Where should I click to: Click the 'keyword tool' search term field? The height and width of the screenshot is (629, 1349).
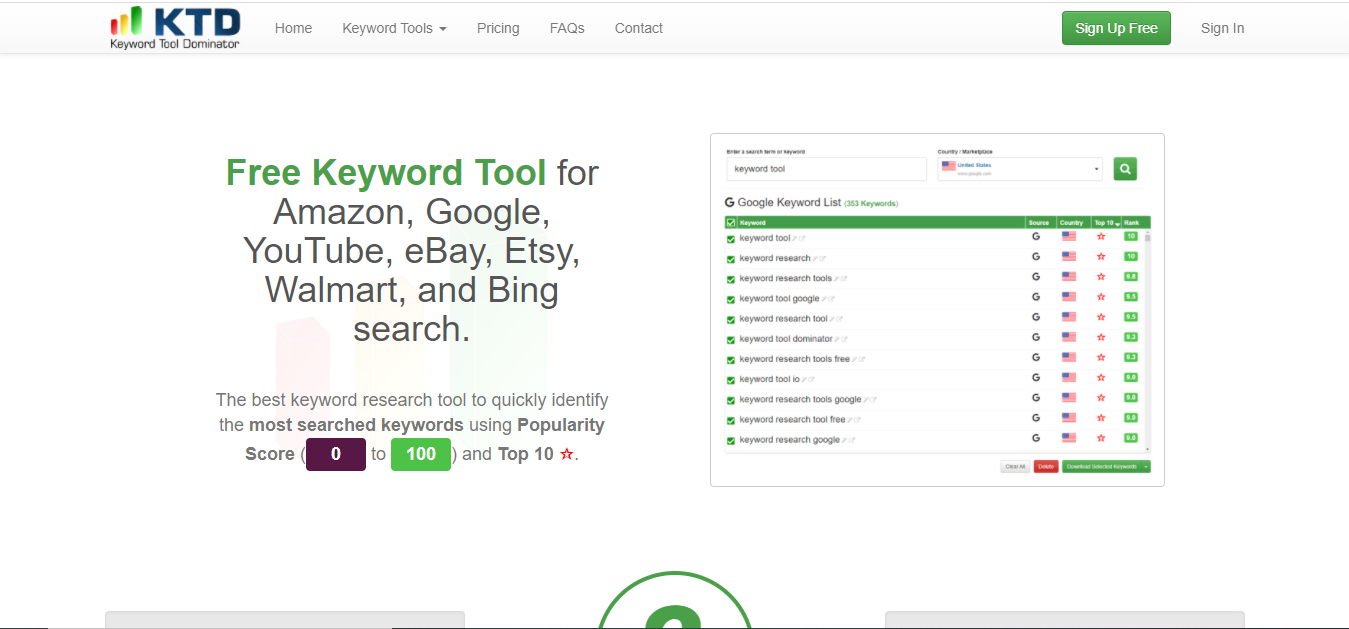pyautogui.click(x=826, y=169)
